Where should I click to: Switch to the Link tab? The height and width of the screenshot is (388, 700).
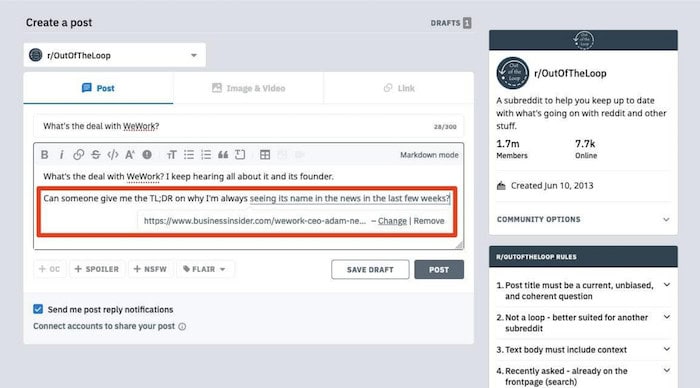click(x=399, y=88)
